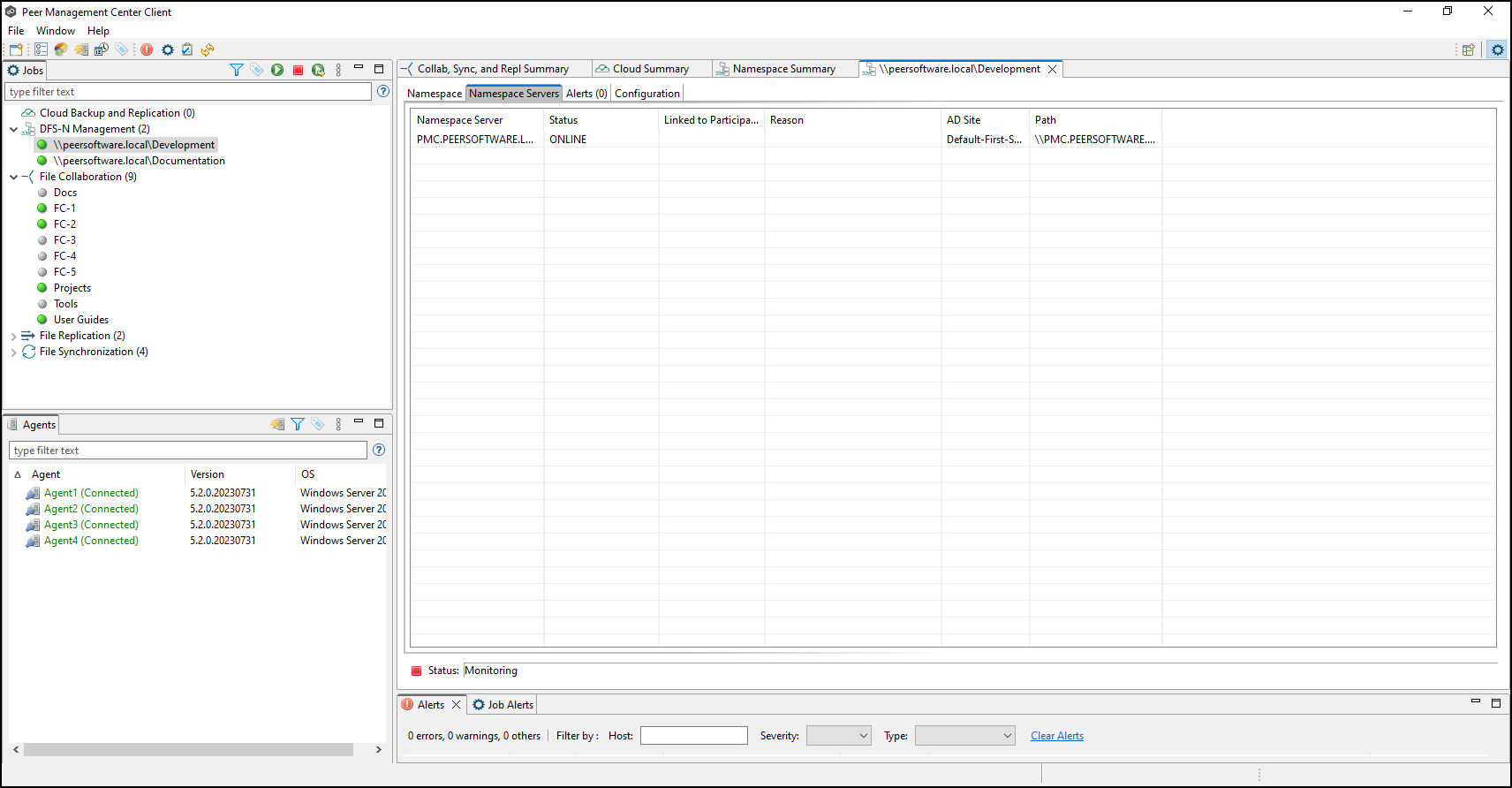This screenshot has width=1512, height=788.
Task: Collapse the File Collaboration tree node
Action: click(x=13, y=177)
